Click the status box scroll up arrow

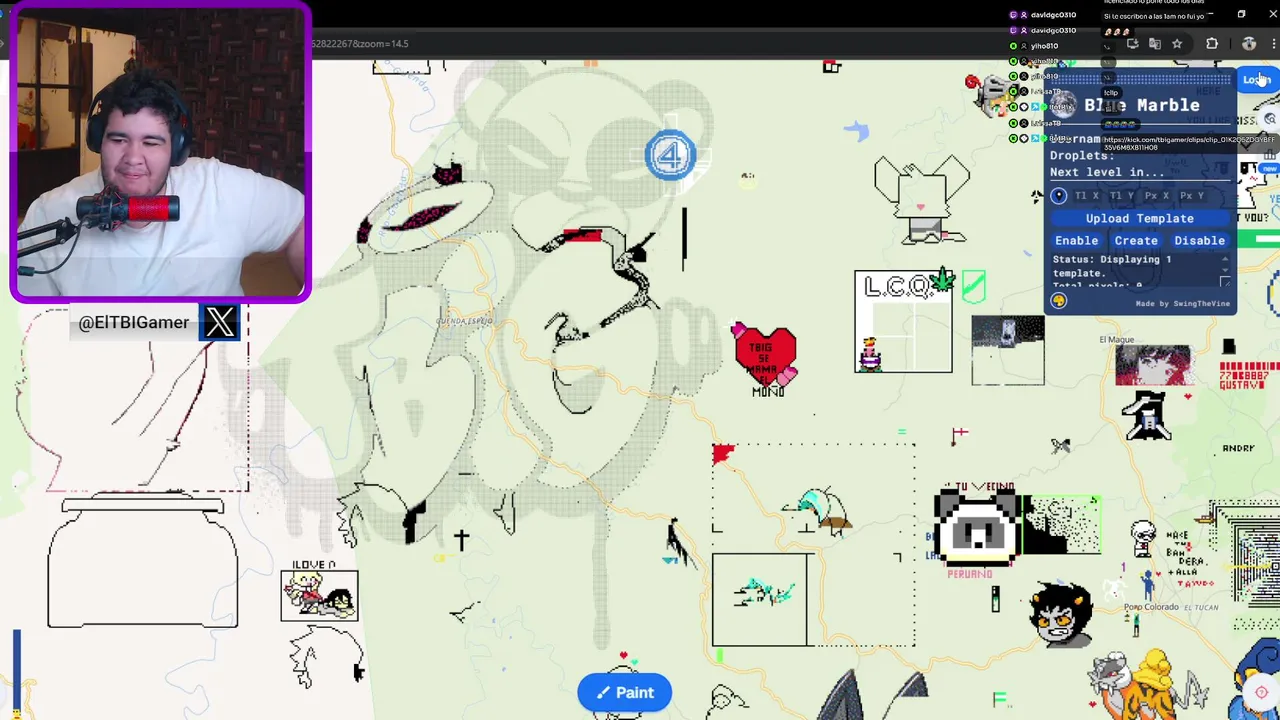coord(1225,258)
